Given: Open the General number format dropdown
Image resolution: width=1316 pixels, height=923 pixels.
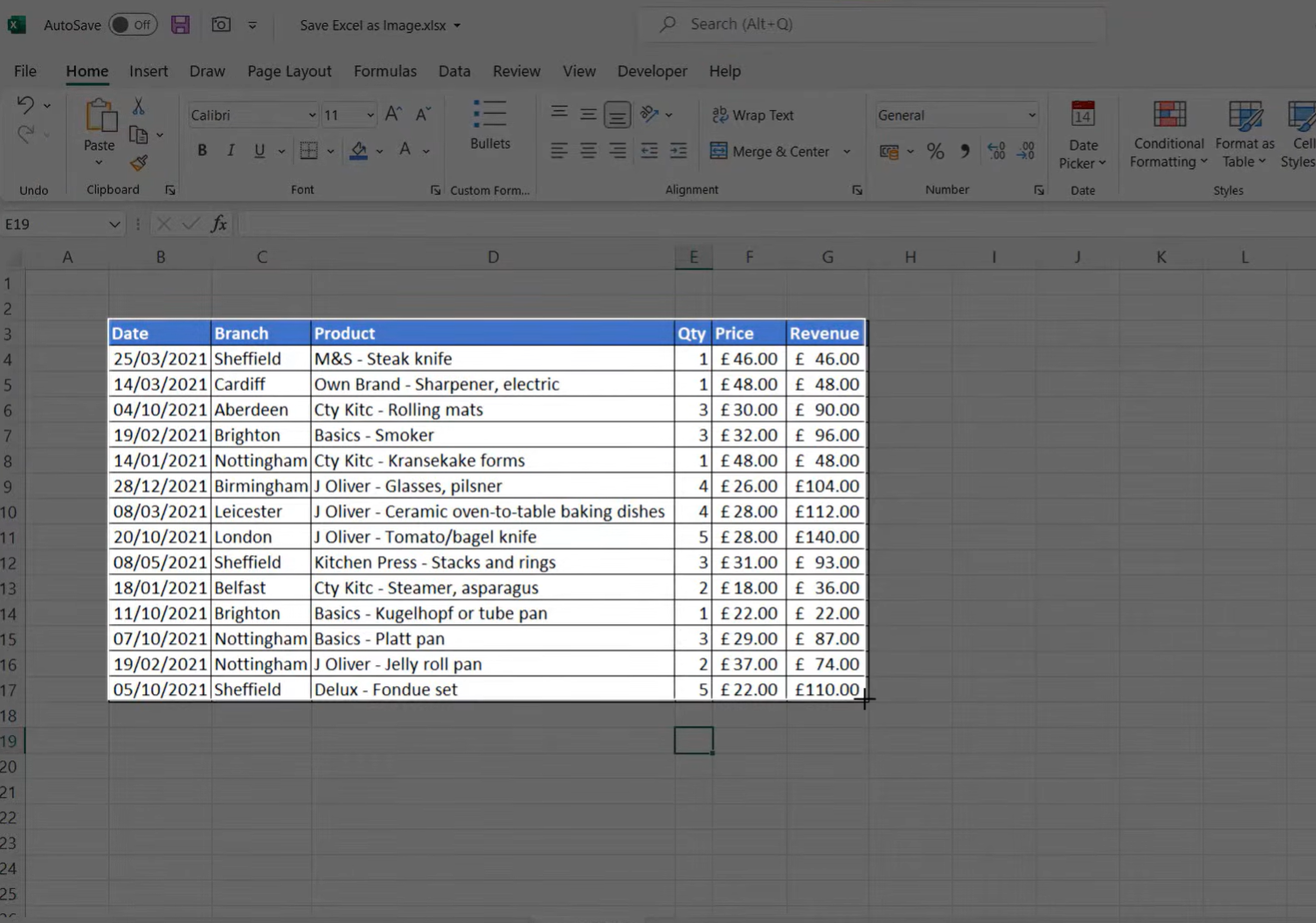Looking at the screenshot, I should 1031,115.
